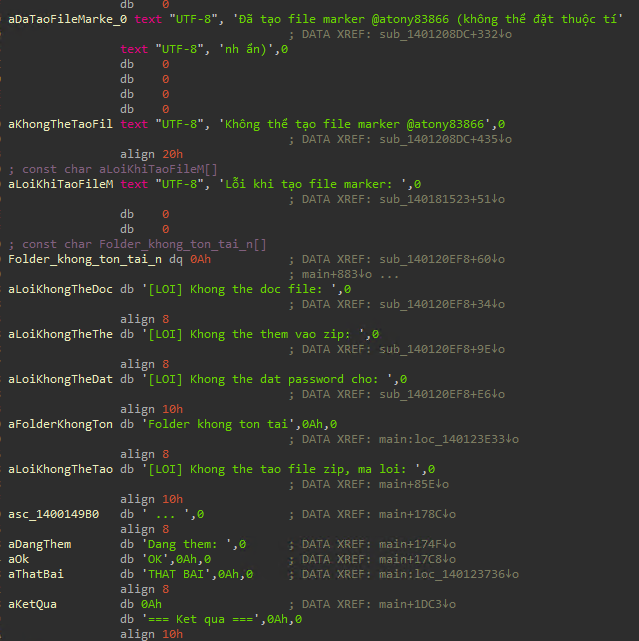This screenshot has width=639, height=641.
Task: Follow the sub_1401208DC+332 cross reference
Action: tap(445, 34)
